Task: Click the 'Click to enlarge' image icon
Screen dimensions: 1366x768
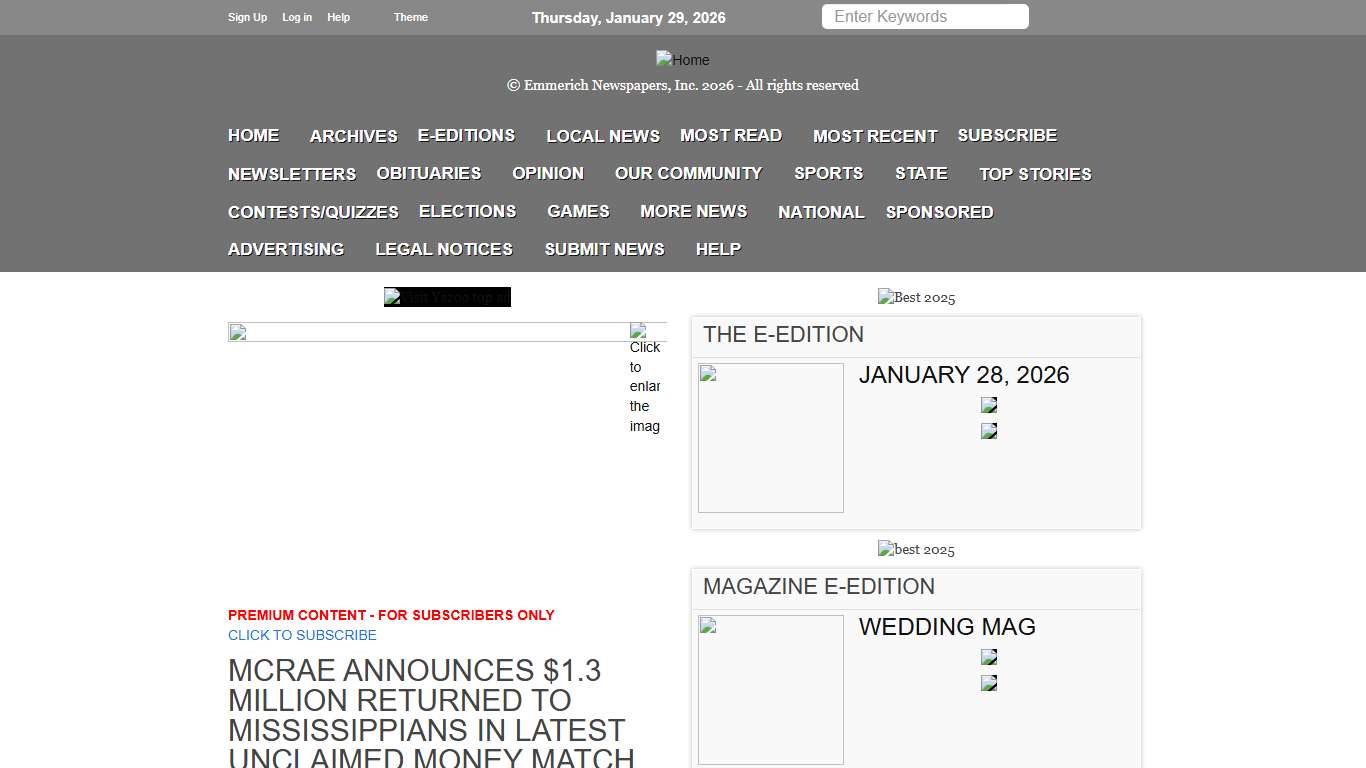Action: (645, 378)
